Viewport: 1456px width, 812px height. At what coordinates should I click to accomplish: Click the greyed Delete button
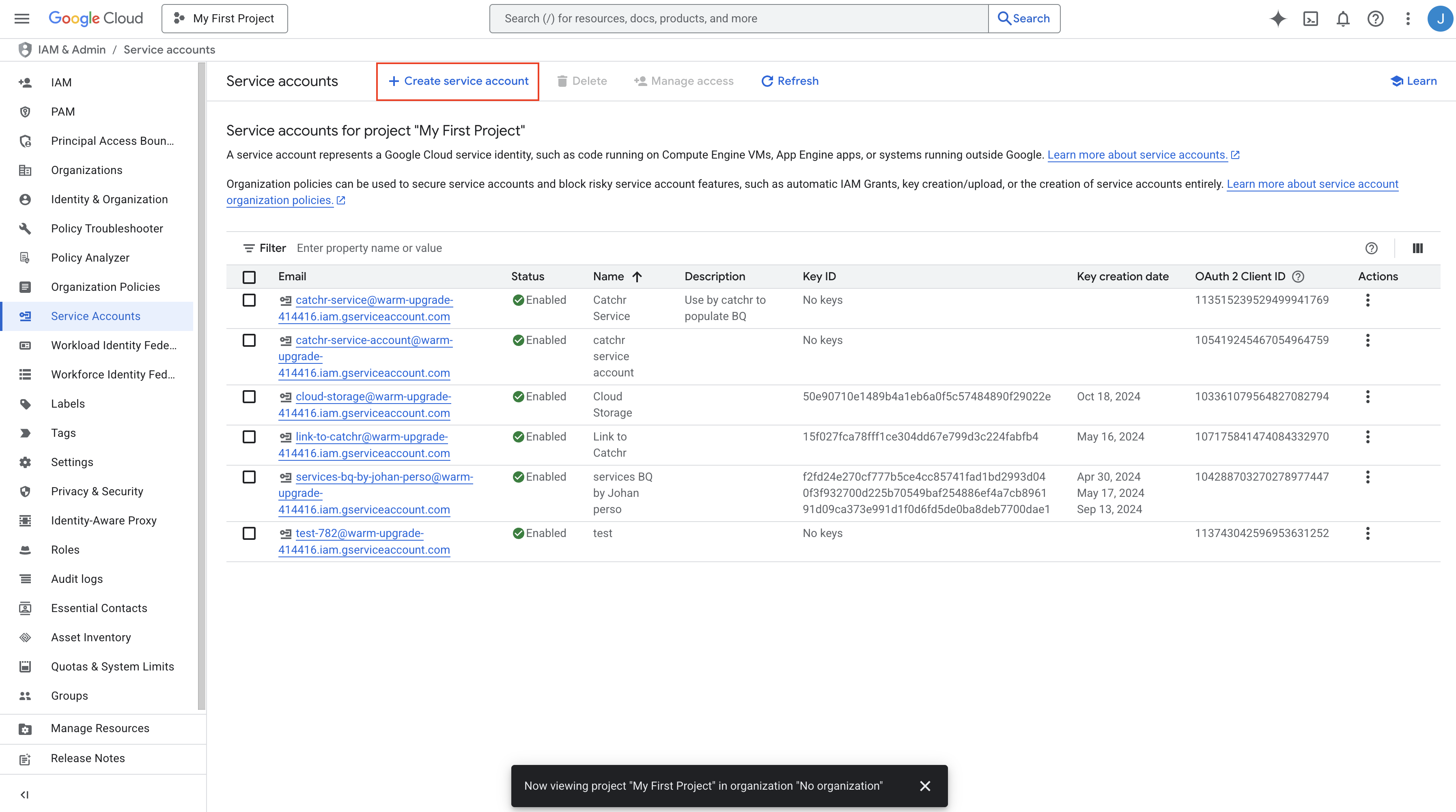[x=582, y=81]
